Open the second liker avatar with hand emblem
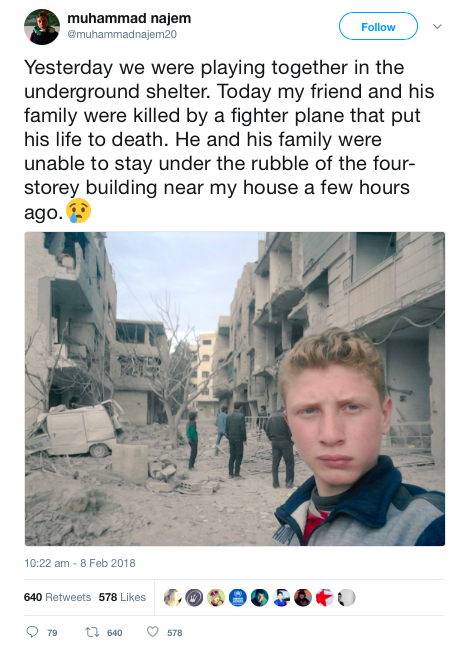 coord(194,598)
